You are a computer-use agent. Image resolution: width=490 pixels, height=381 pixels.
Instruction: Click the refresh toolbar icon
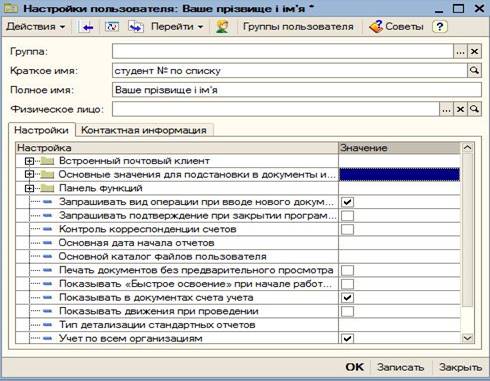112,27
